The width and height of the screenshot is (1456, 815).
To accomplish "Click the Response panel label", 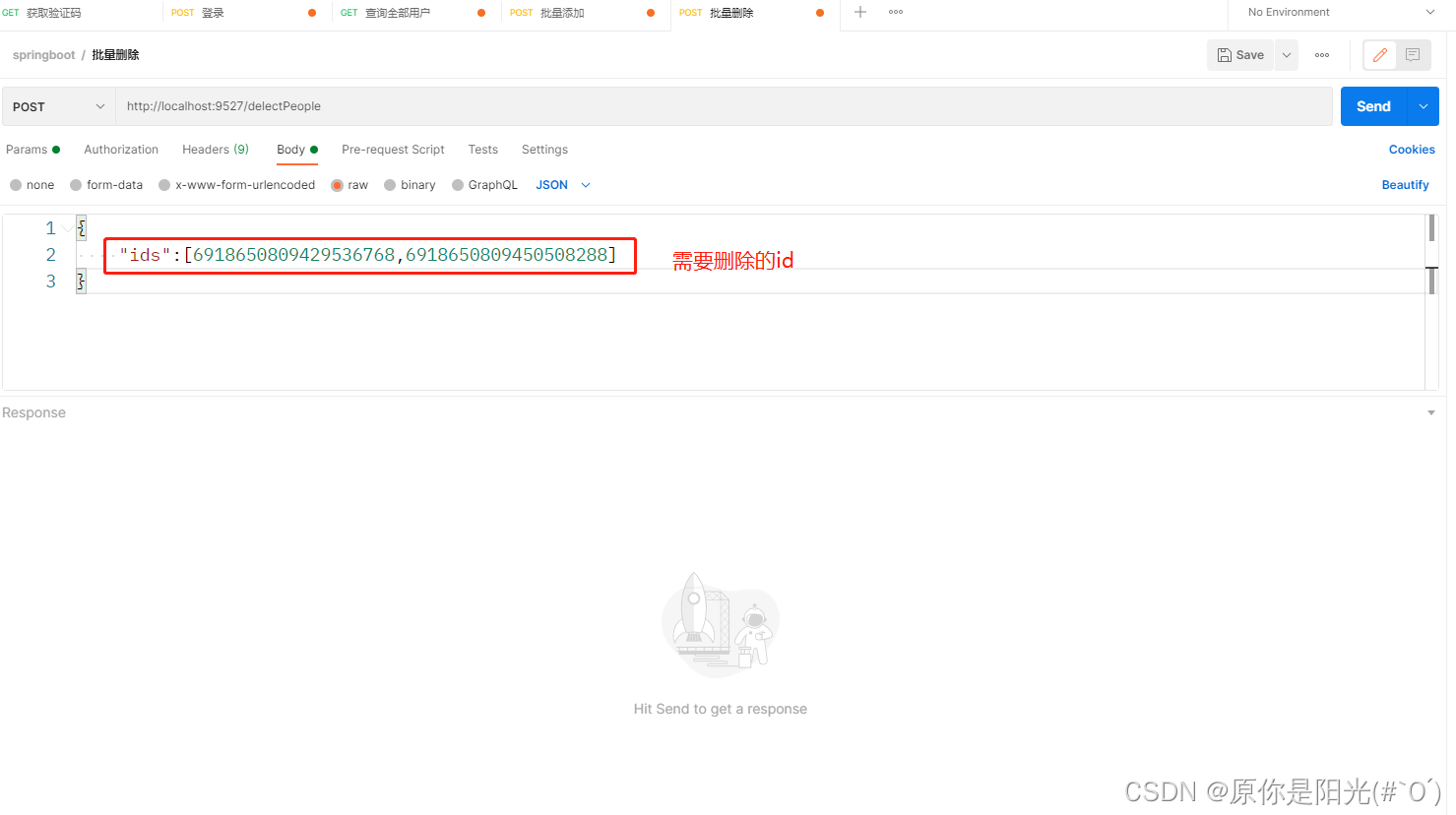I will [x=33, y=412].
